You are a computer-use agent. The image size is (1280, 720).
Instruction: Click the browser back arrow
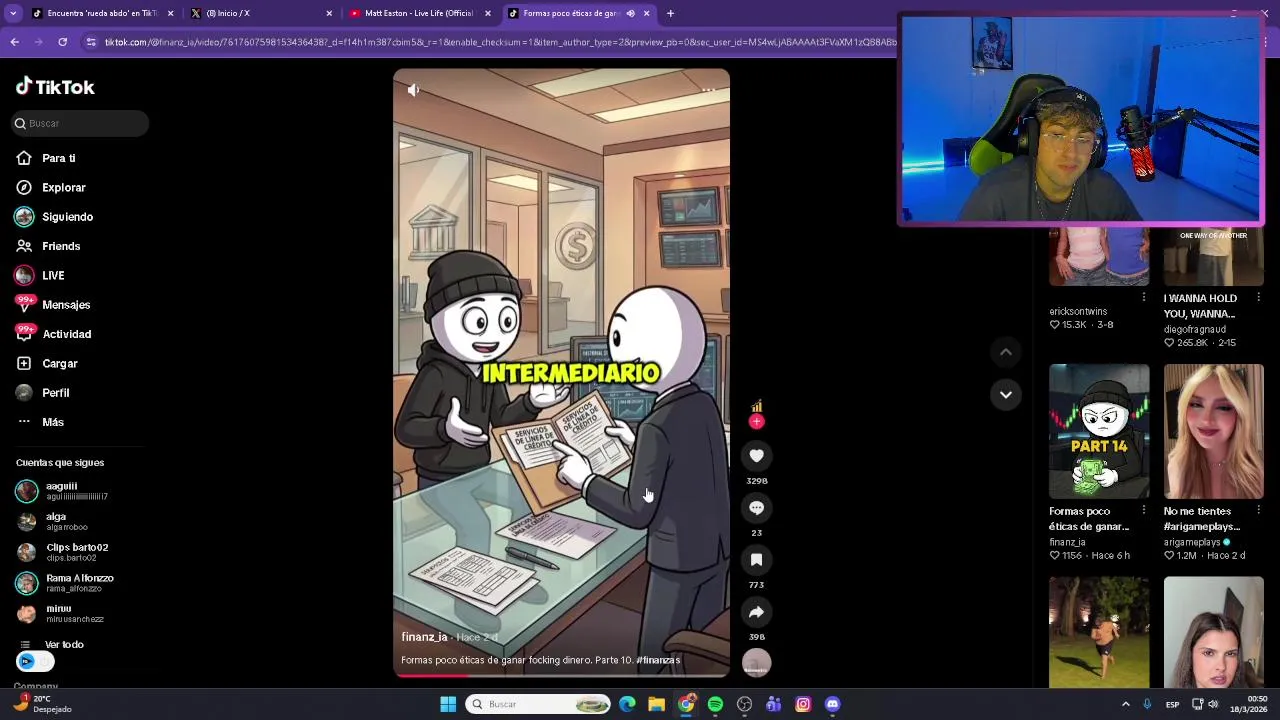point(14,42)
